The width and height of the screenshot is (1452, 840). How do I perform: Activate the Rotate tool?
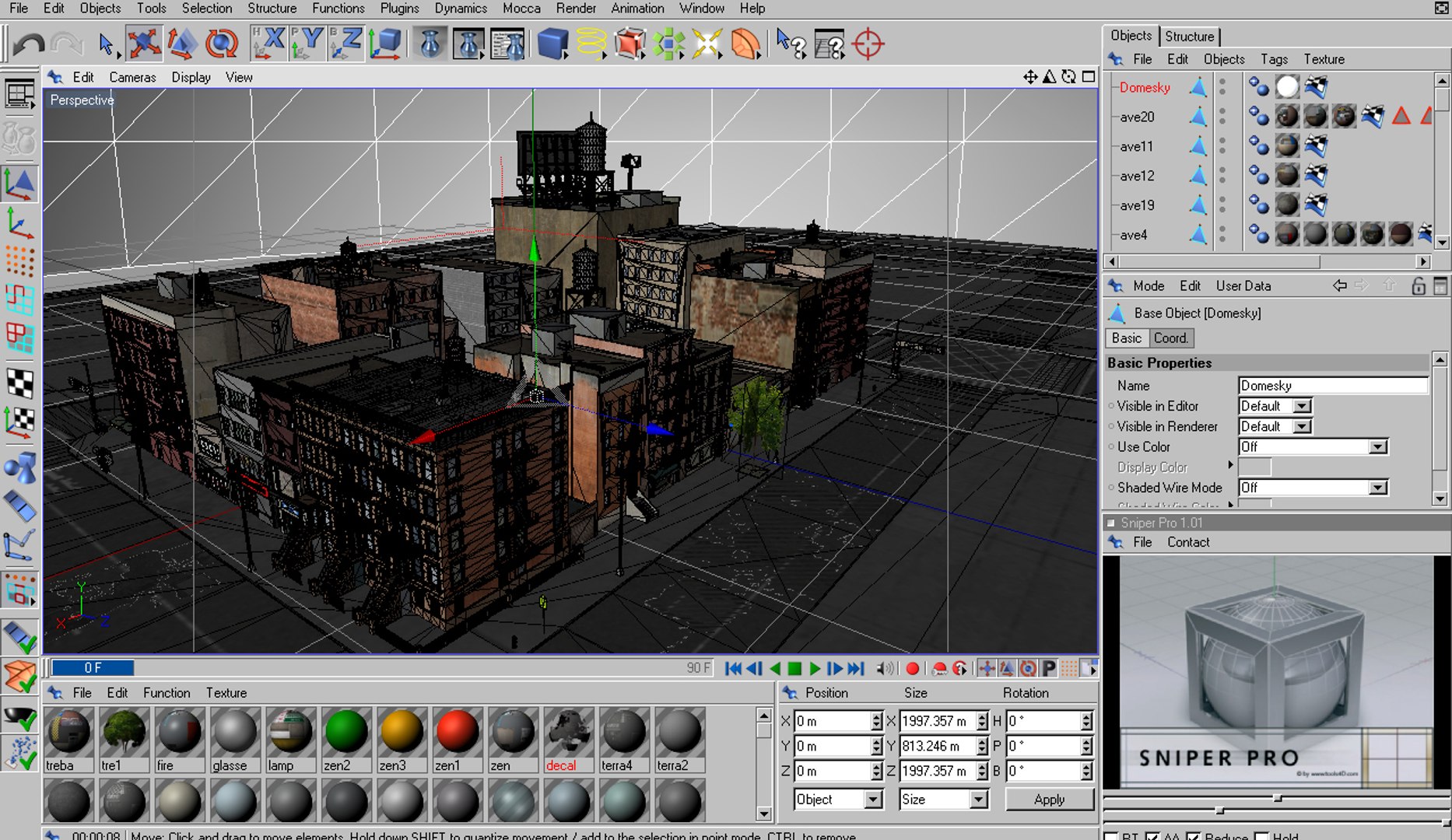point(221,44)
